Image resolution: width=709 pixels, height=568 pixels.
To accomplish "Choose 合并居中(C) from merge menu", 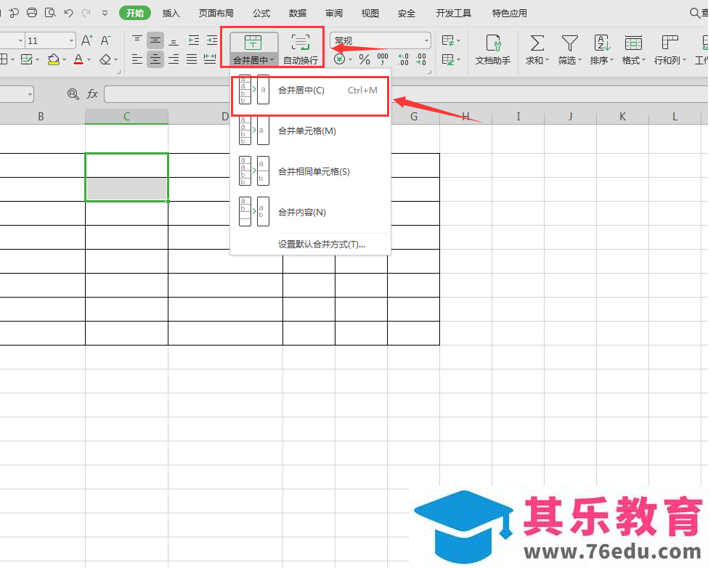I will coord(310,90).
